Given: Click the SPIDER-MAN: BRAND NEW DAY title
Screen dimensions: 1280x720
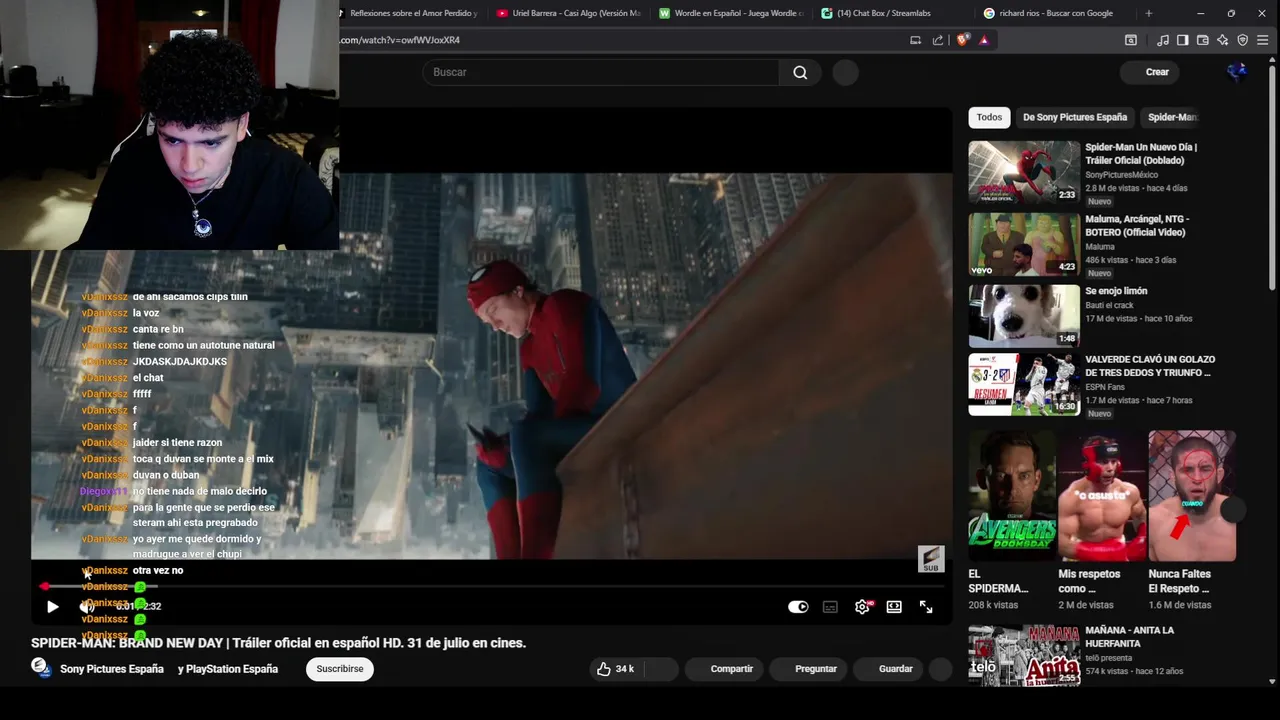Looking at the screenshot, I should [278, 643].
